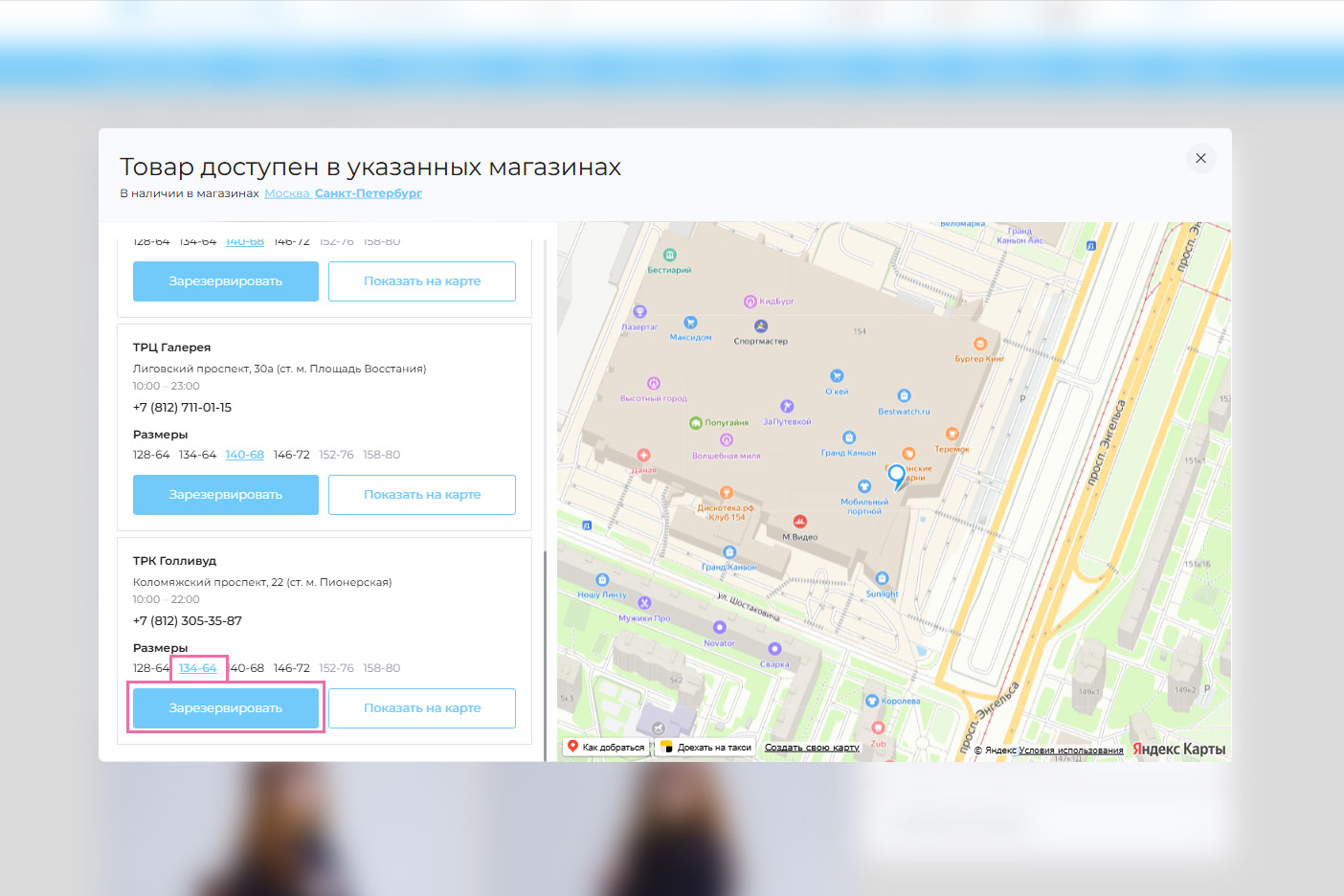Select the Bestwatch.ru map icon
This screenshot has height=896, width=1344.
(x=904, y=396)
